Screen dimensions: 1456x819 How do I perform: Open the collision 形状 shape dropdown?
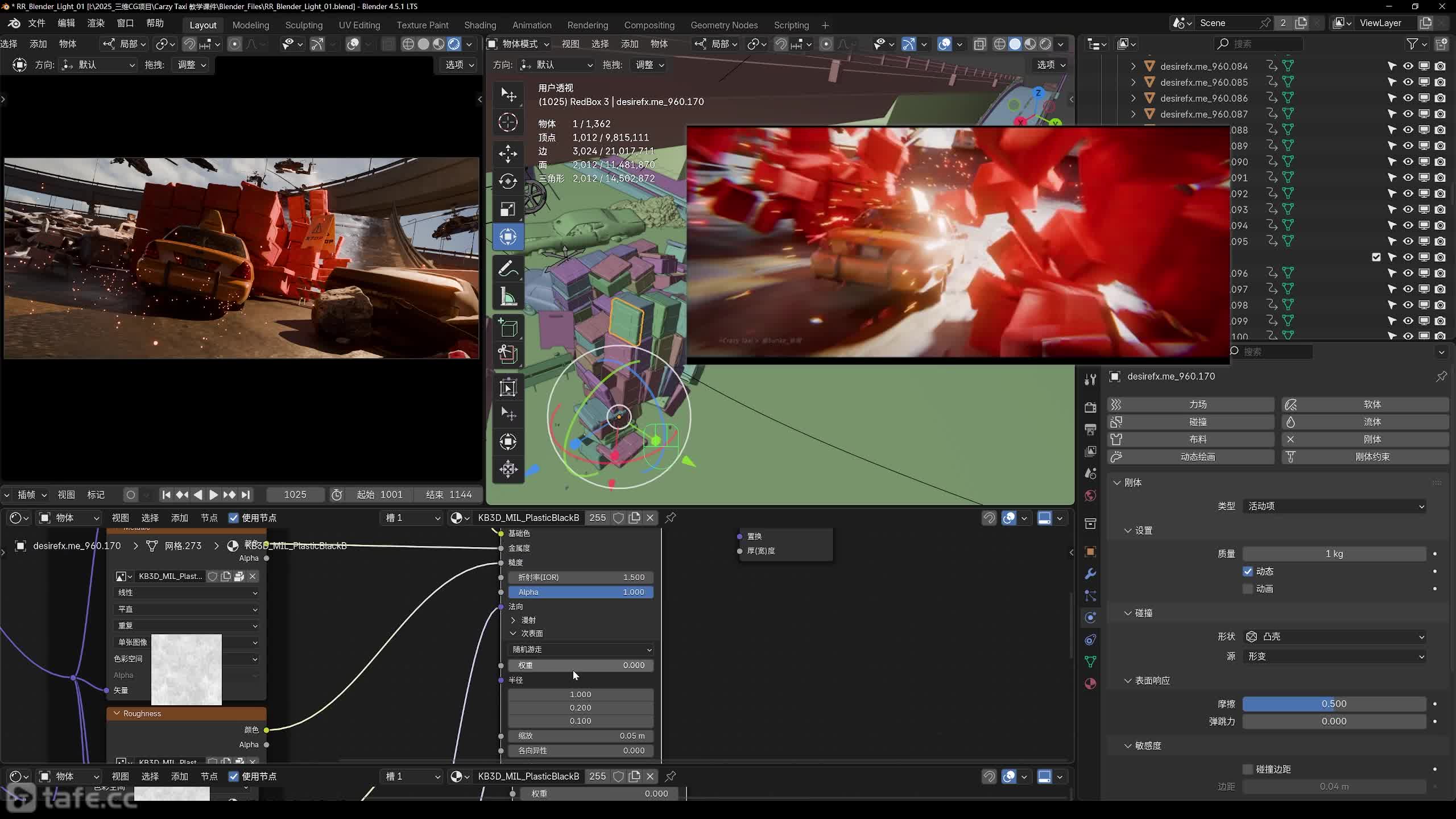1334,636
